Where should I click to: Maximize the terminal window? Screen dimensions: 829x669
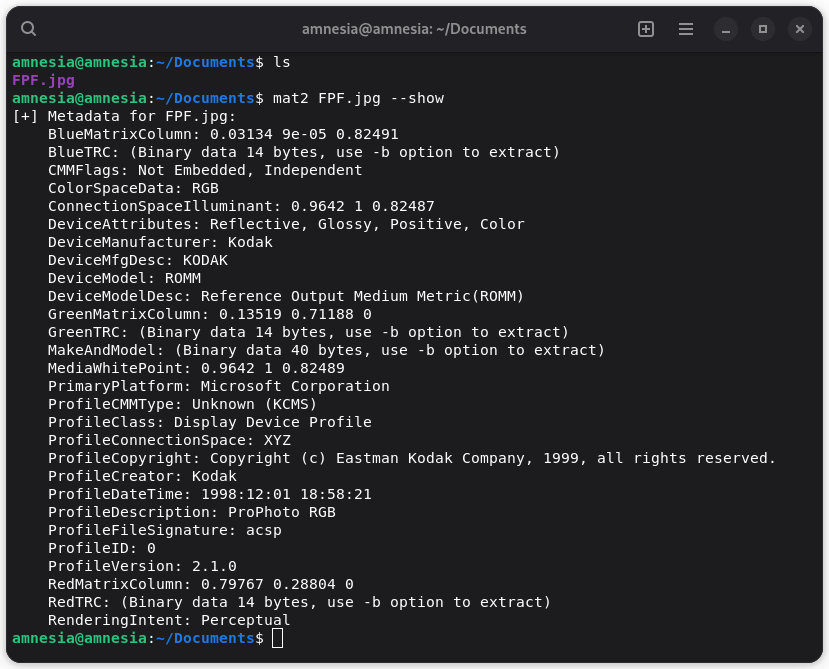[762, 29]
